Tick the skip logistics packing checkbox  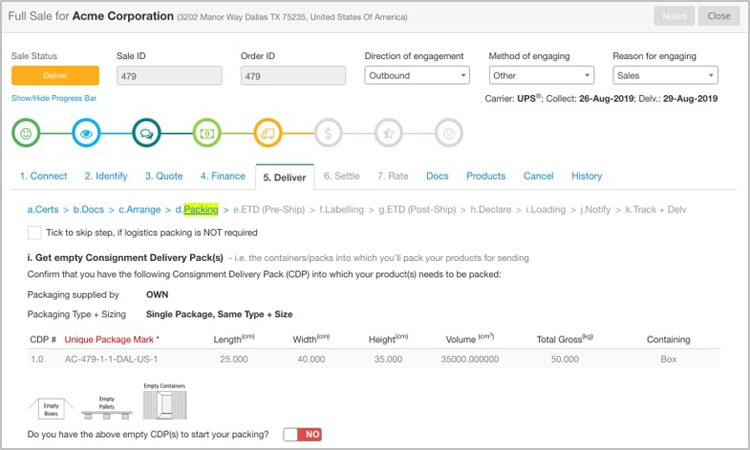tap(34, 233)
